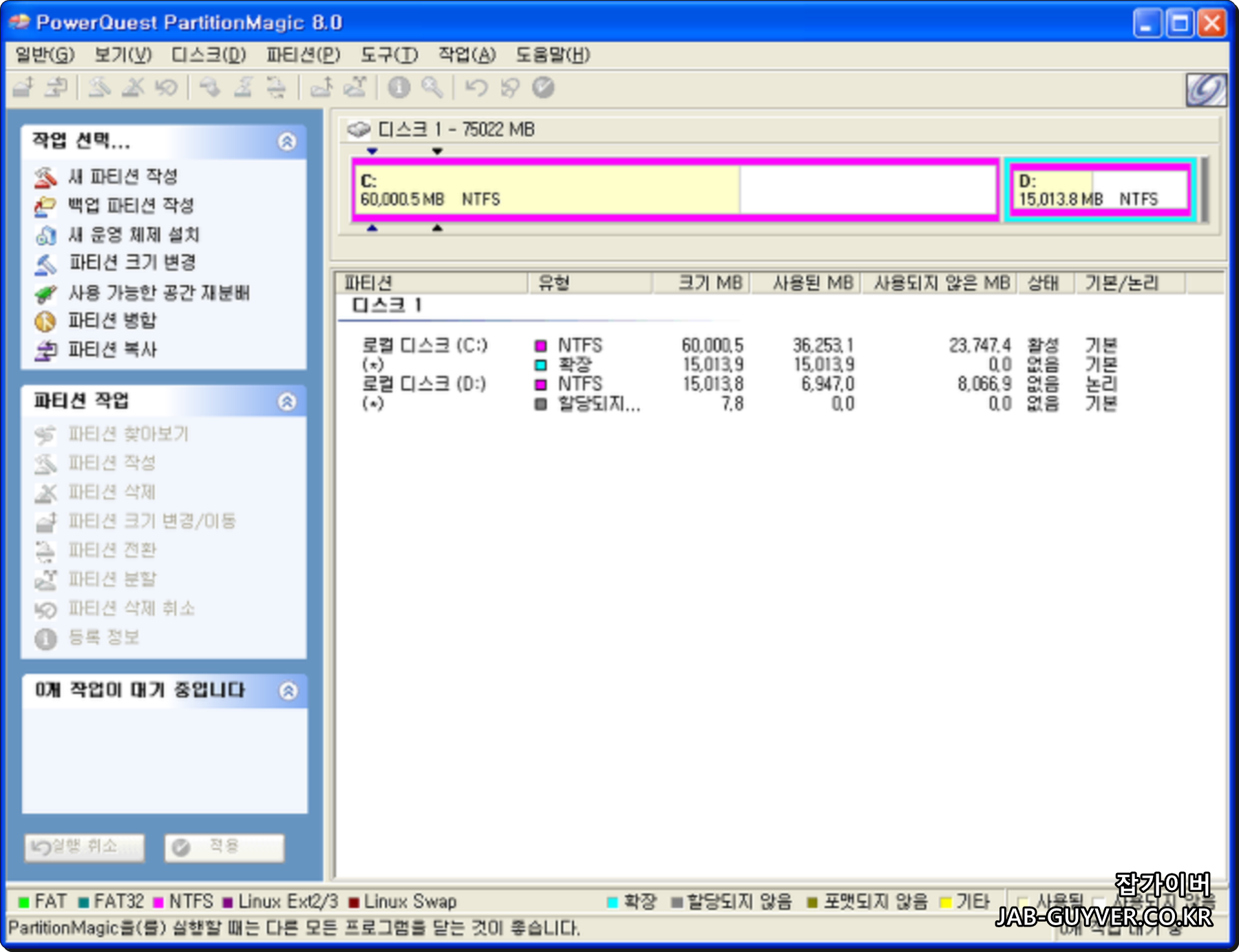Click the Undelete partition toolbar icon
Screen dimensions: 1239x952
166,87
